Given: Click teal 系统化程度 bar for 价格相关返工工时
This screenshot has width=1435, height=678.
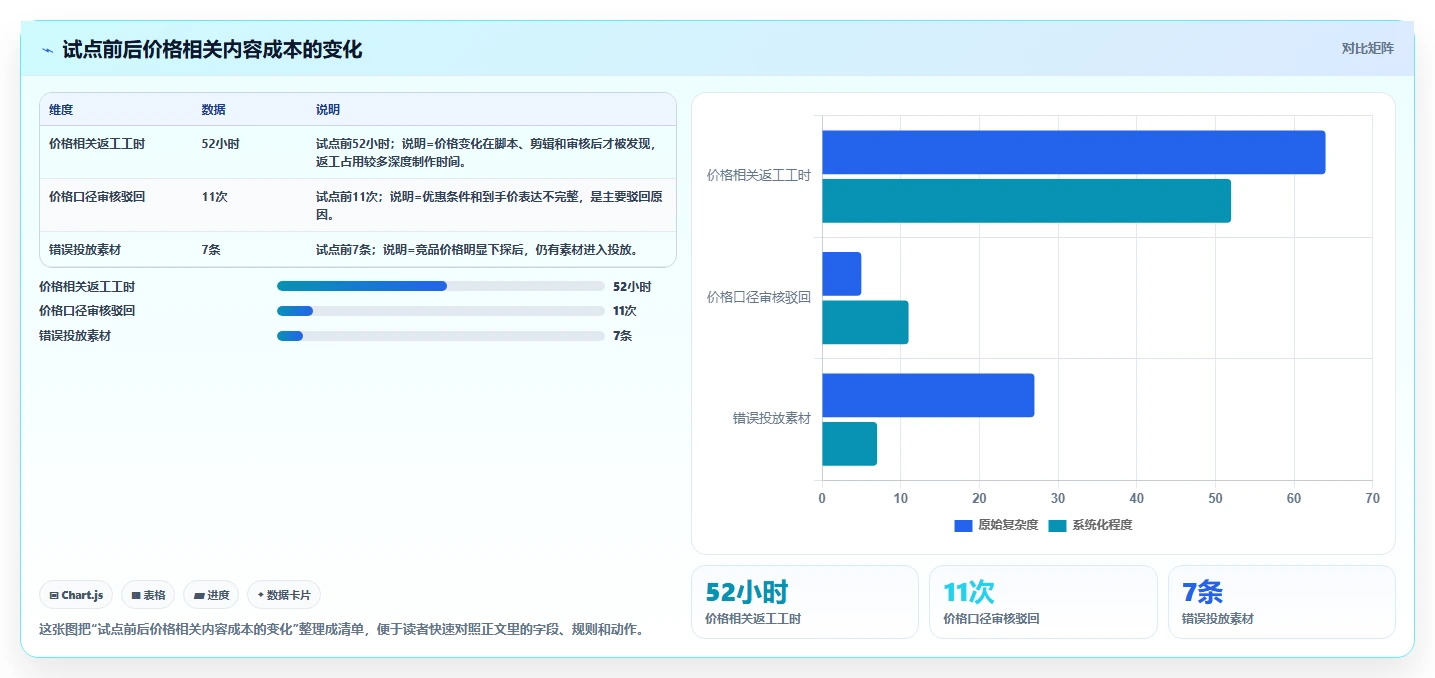Looking at the screenshot, I should tap(1027, 201).
